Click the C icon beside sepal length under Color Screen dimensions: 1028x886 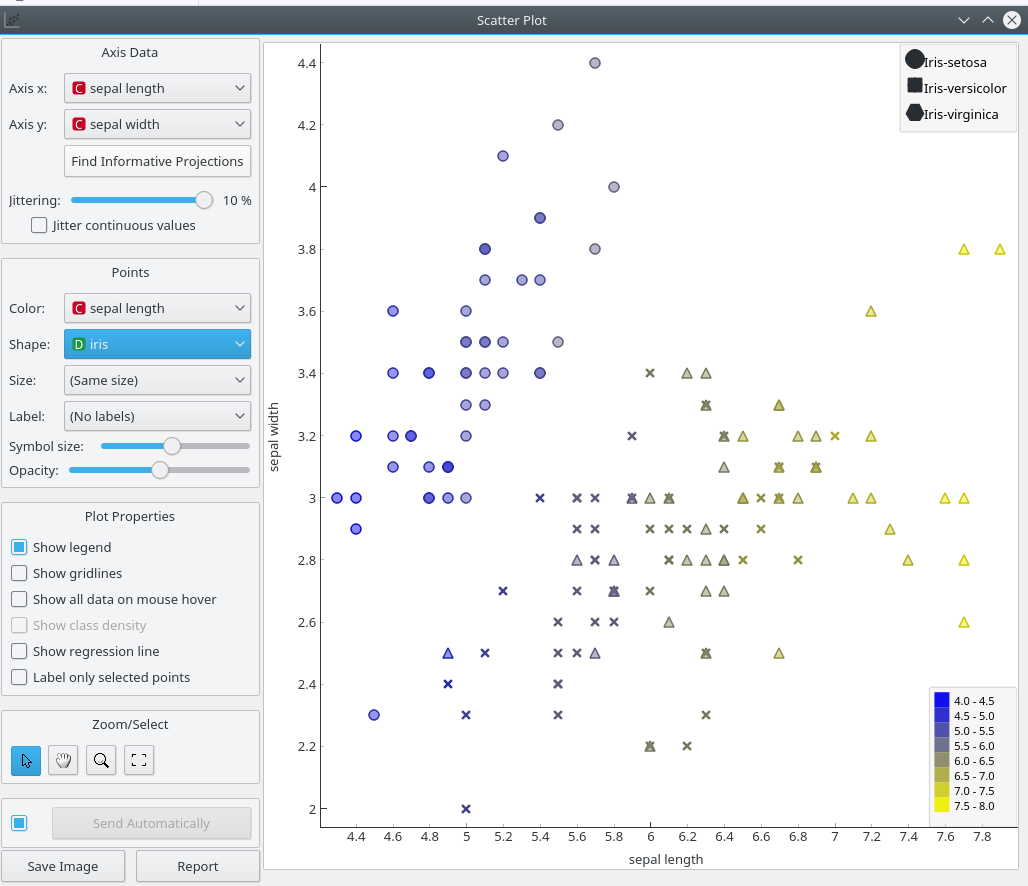point(78,308)
